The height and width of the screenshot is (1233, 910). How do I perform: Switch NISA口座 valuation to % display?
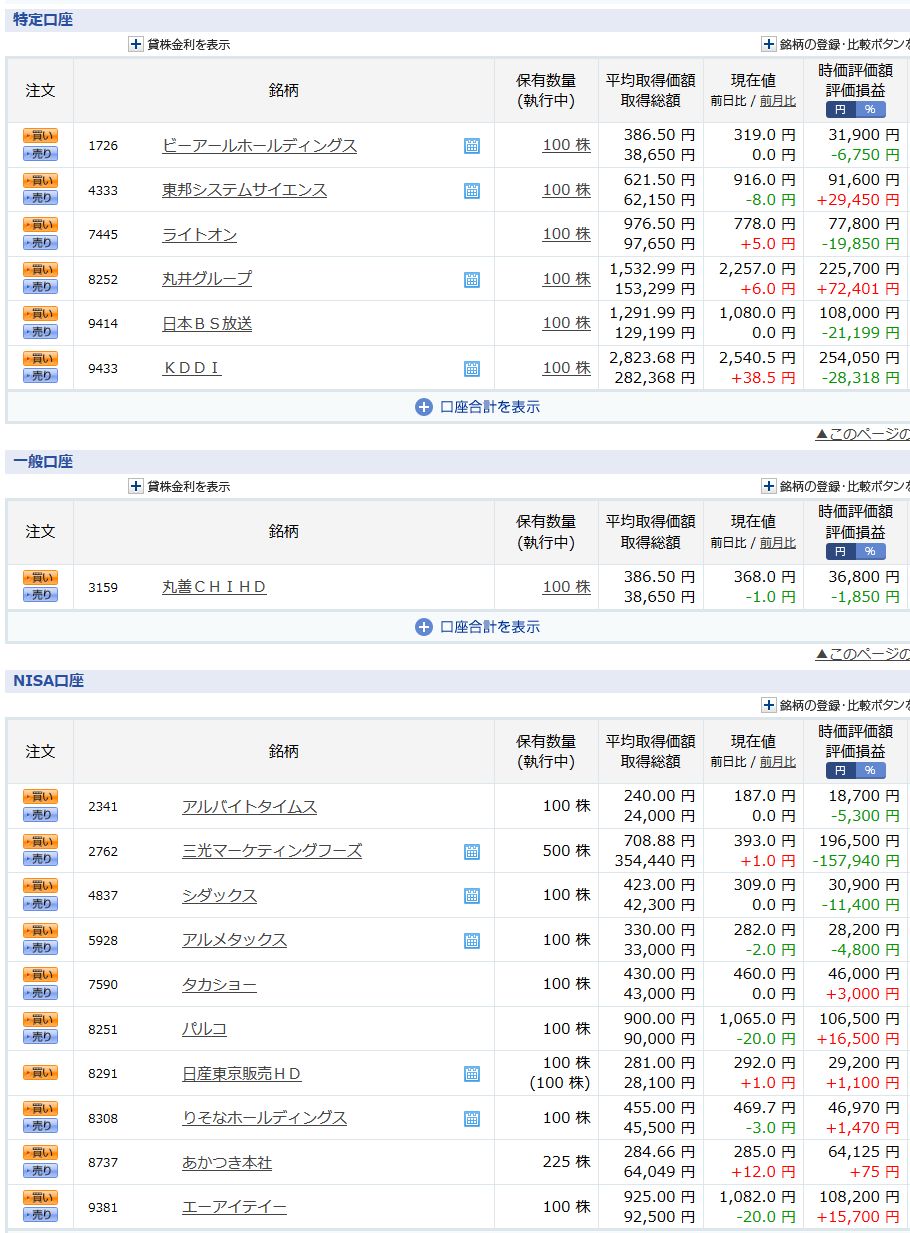click(870, 770)
